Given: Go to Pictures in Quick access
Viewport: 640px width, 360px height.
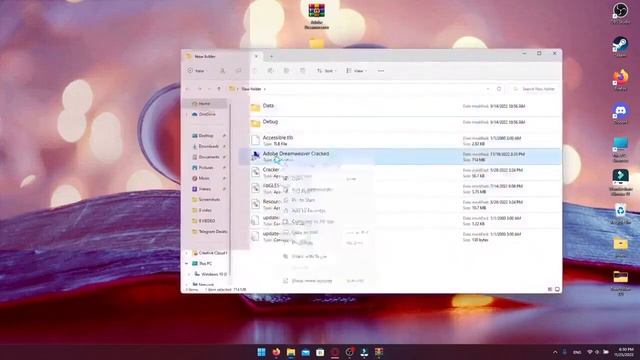Looking at the screenshot, I should tap(206, 167).
